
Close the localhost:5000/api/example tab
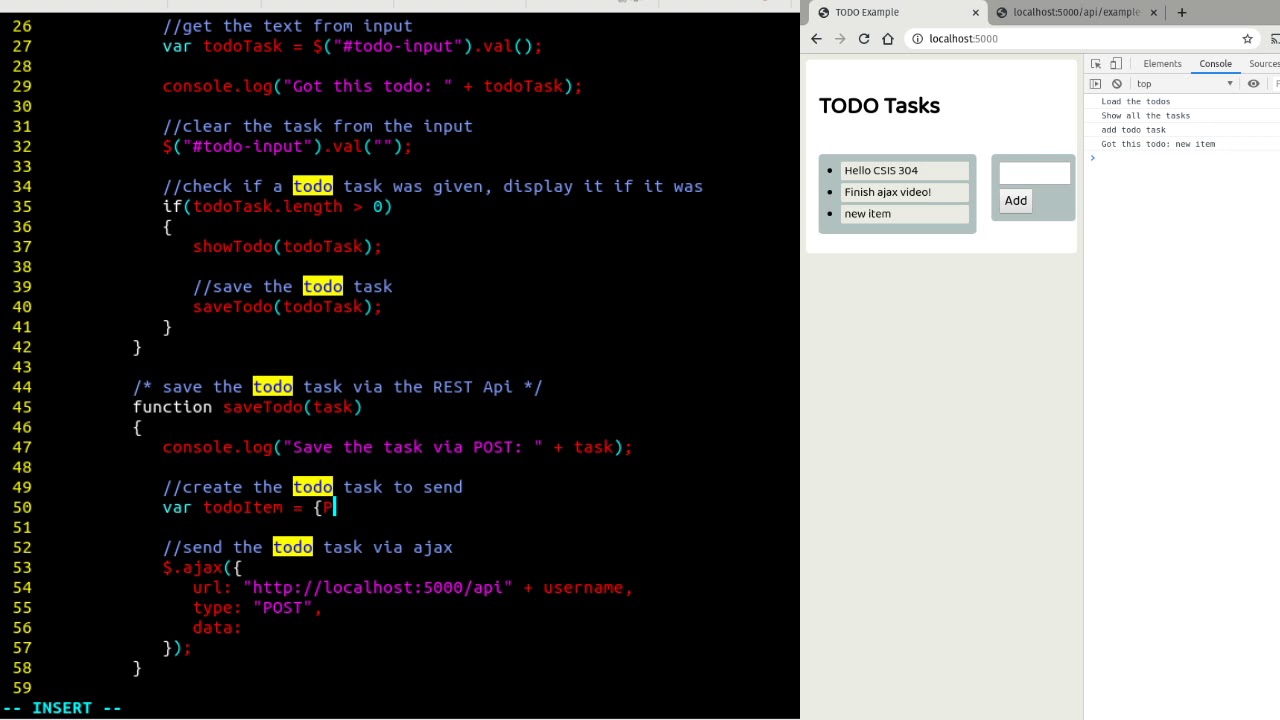pyautogui.click(x=1153, y=12)
